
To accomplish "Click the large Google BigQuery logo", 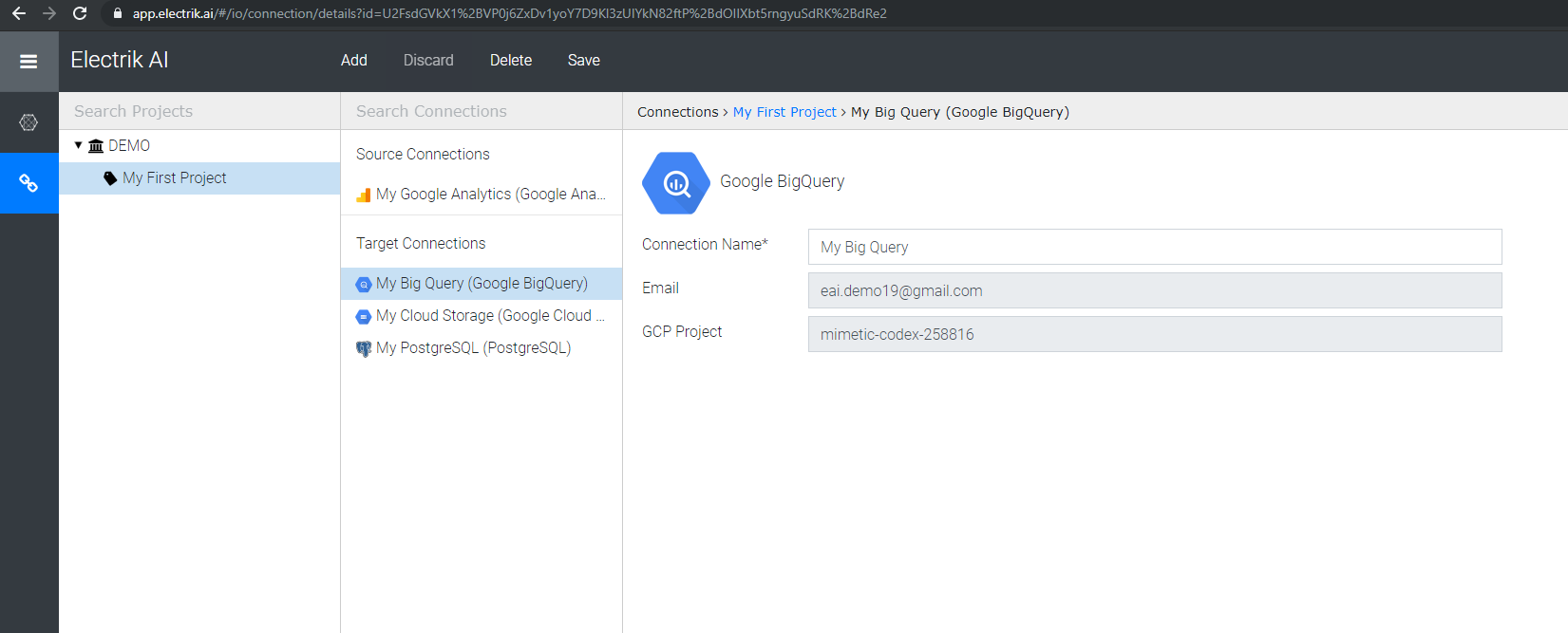I will [x=676, y=183].
